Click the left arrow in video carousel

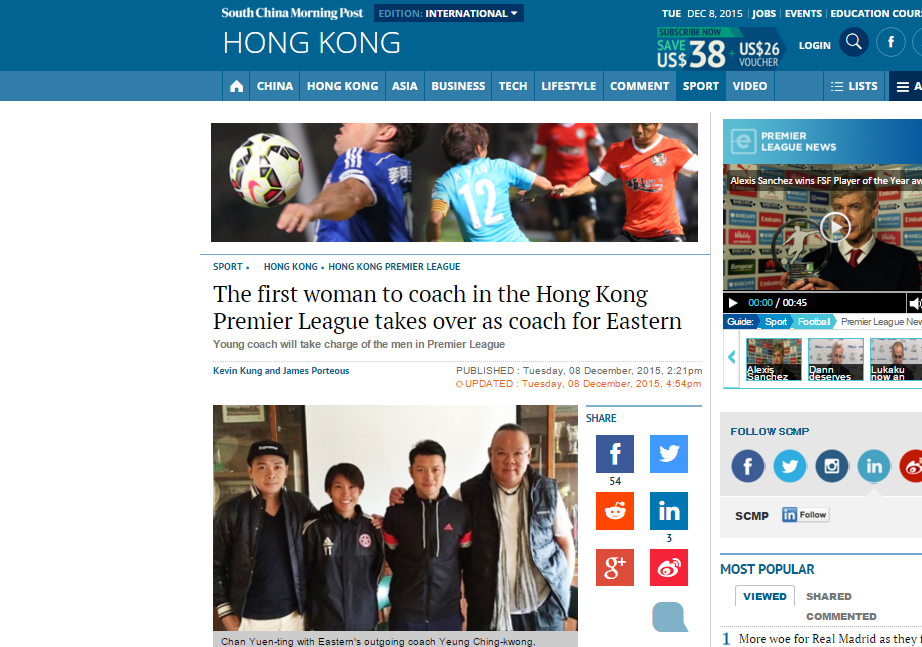(x=731, y=357)
